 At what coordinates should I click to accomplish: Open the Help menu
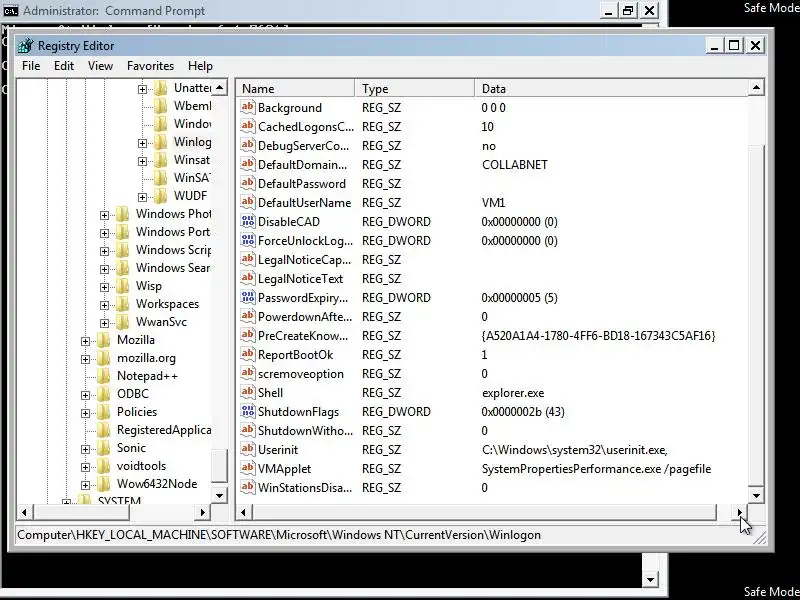point(200,66)
